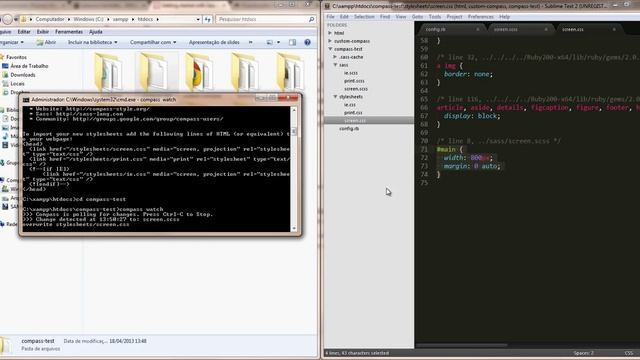Collapse the sass folder
640x360 pixels.
(x=335, y=65)
